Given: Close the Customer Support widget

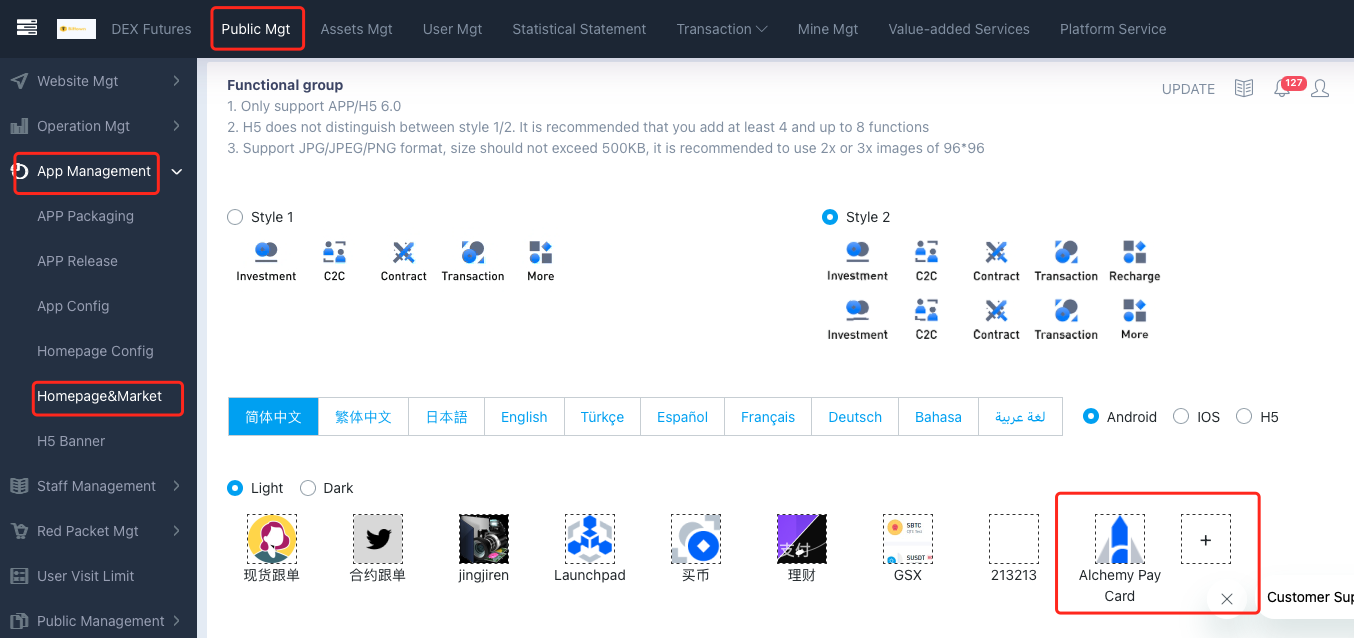Looking at the screenshot, I should pyautogui.click(x=1227, y=598).
